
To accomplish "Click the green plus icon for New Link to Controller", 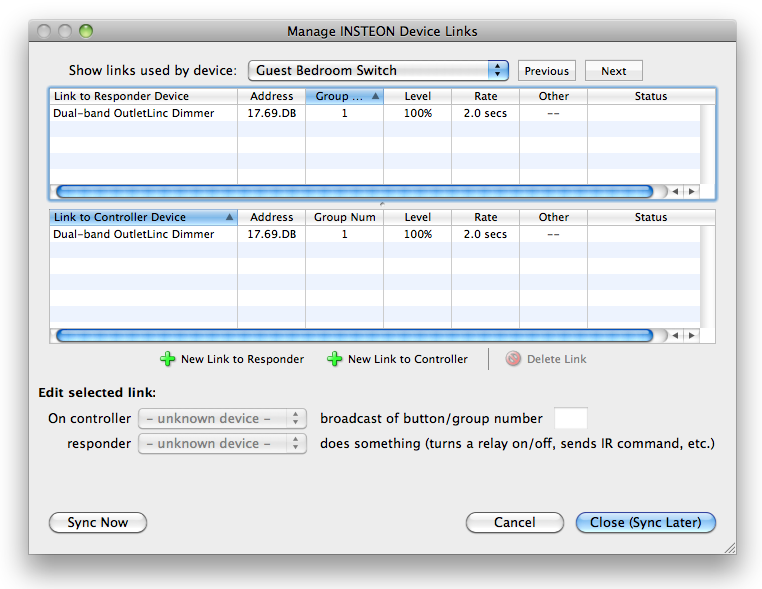I will point(334,359).
